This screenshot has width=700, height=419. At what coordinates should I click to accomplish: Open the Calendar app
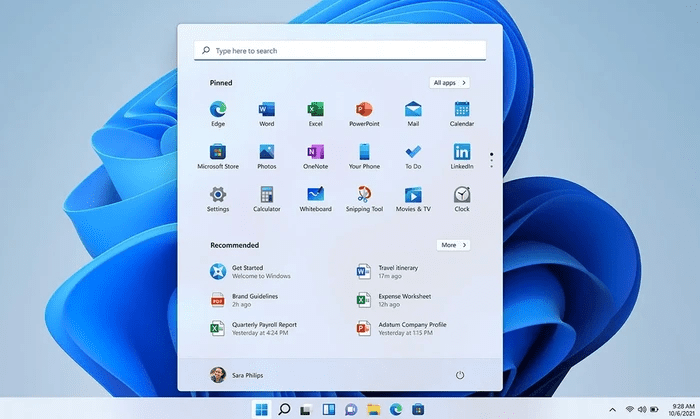pyautogui.click(x=462, y=114)
